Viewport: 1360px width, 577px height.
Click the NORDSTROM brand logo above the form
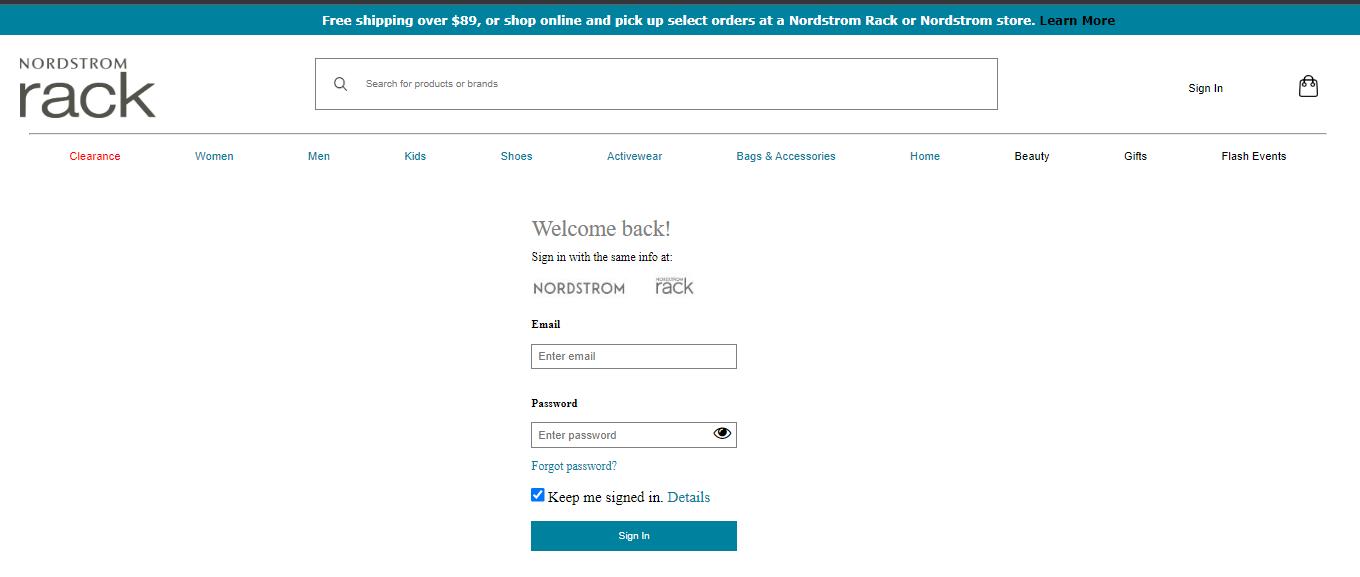coord(579,287)
